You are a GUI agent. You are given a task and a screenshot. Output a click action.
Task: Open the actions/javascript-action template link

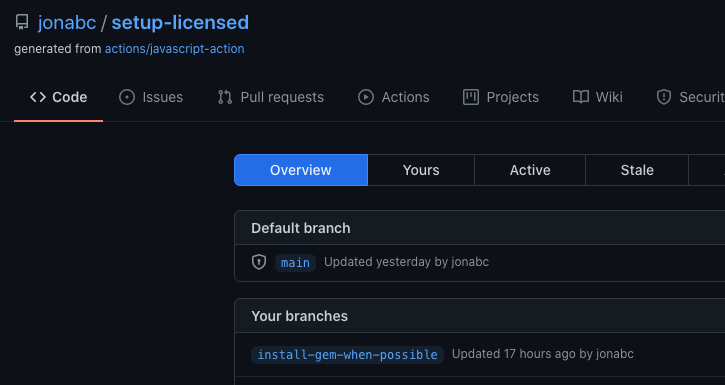click(174, 49)
